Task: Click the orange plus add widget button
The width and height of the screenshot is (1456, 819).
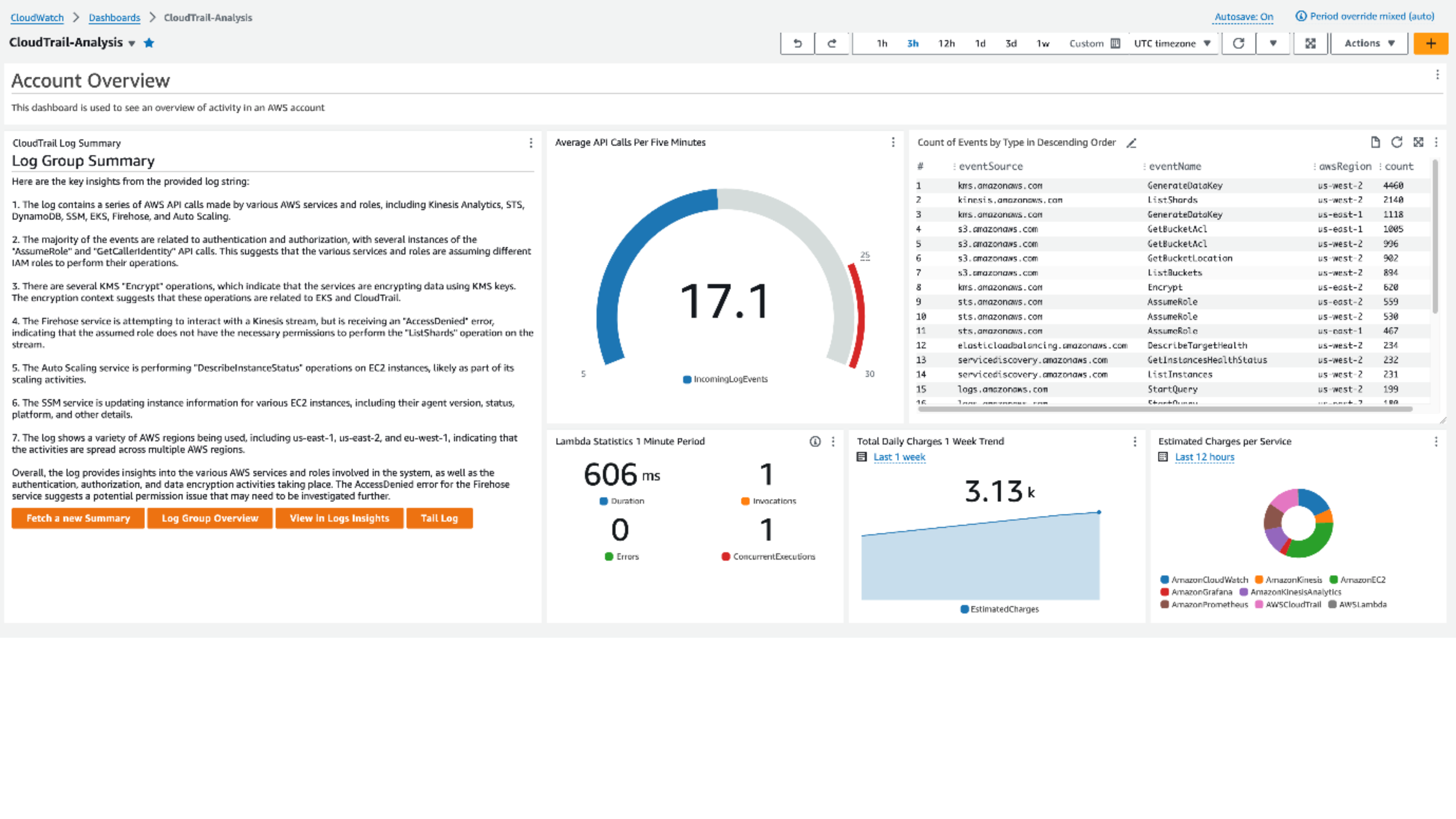Action: click(x=1430, y=44)
